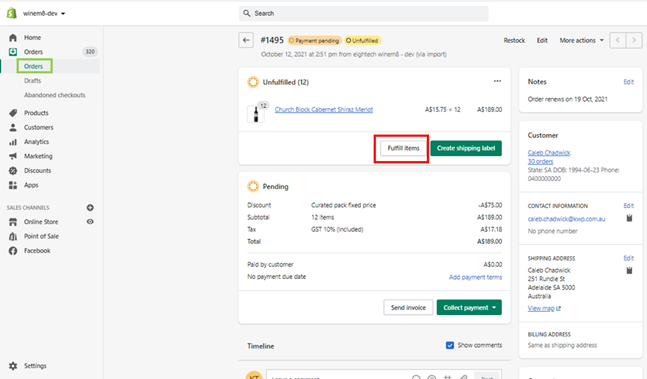Click the Products tag icon
Viewport: 647px width, 379px height.
click(13, 113)
